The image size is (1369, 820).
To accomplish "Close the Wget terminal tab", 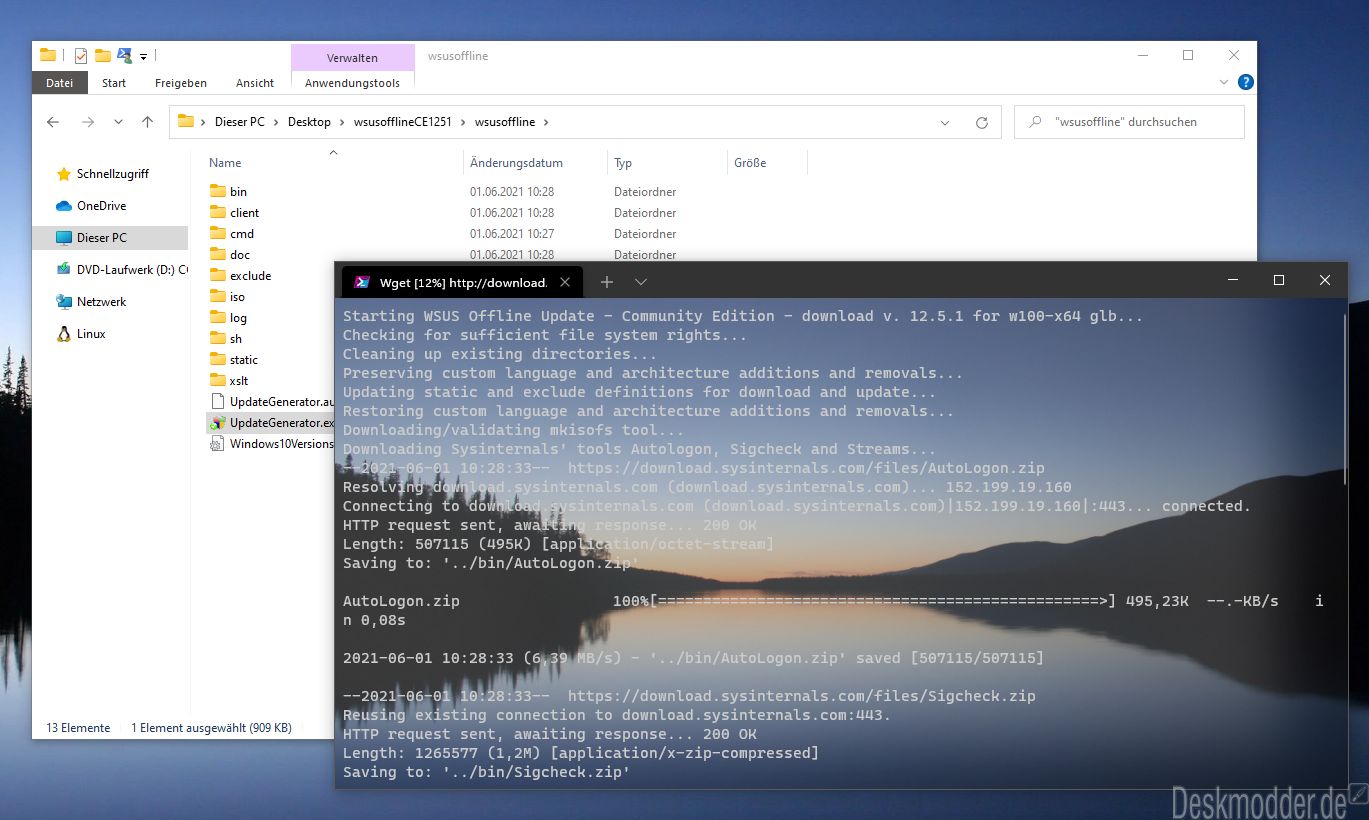I will [564, 282].
